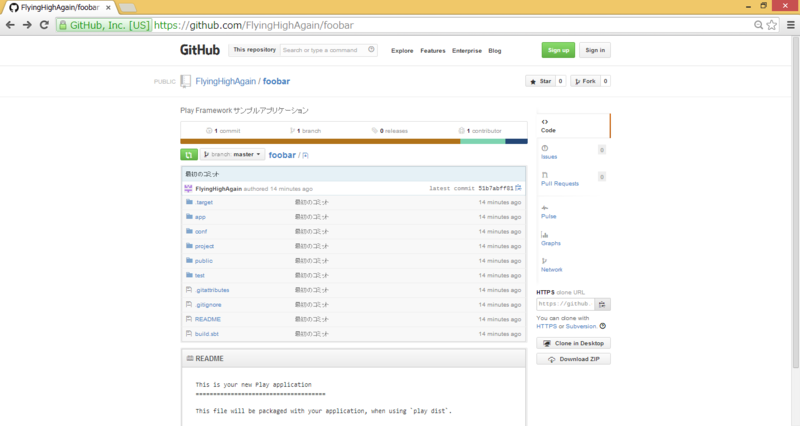Click the Graphs icon in the sidebar
Viewport: 800px width, 426px height.
[x=544, y=235]
